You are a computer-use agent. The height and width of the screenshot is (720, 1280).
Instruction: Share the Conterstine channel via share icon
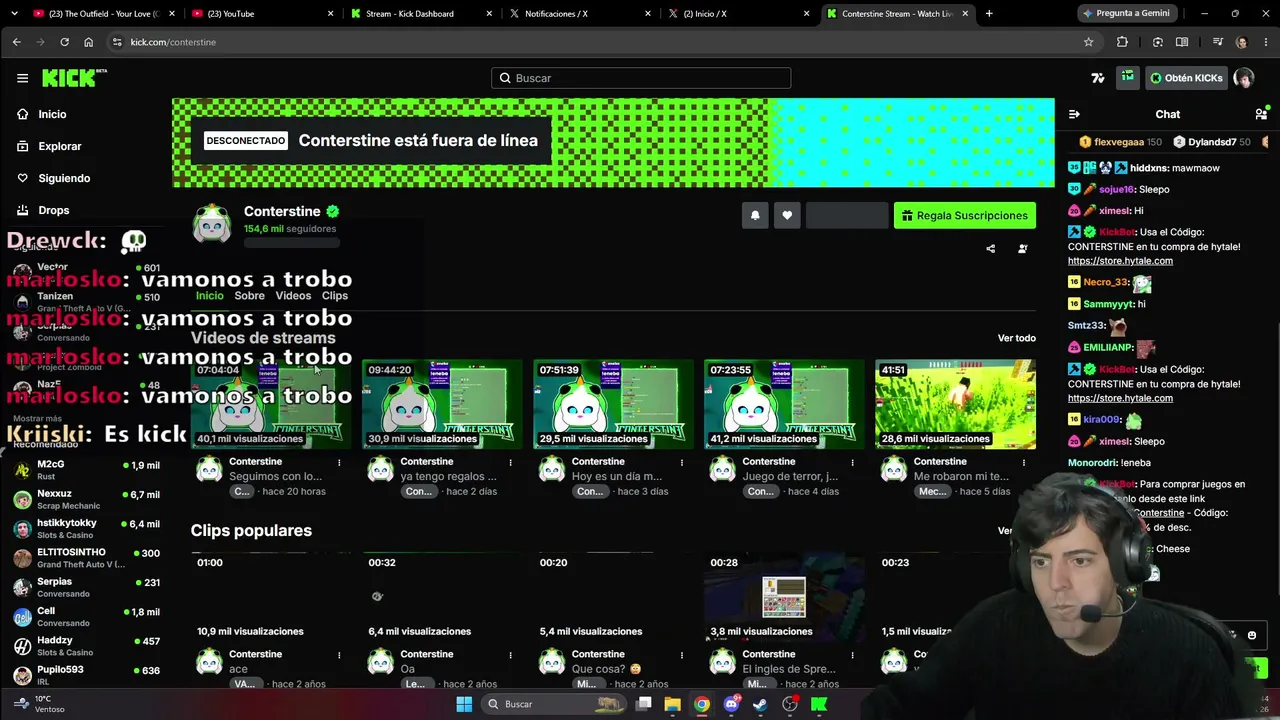click(991, 249)
